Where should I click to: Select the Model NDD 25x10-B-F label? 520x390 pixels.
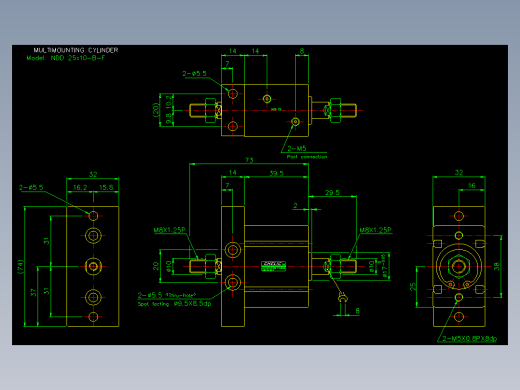tap(66, 58)
